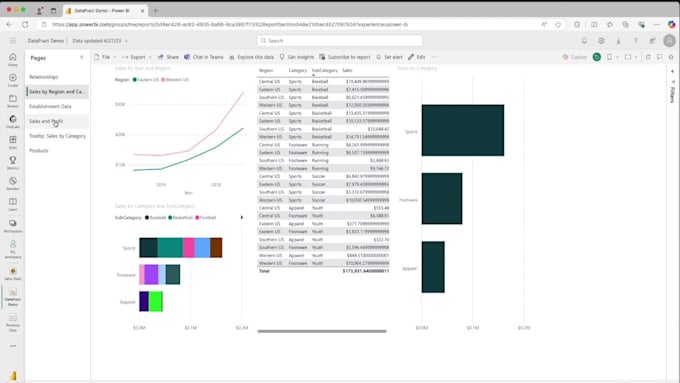680x383 pixels.
Task: Click the browser address bar URL
Action: click(x=230, y=25)
